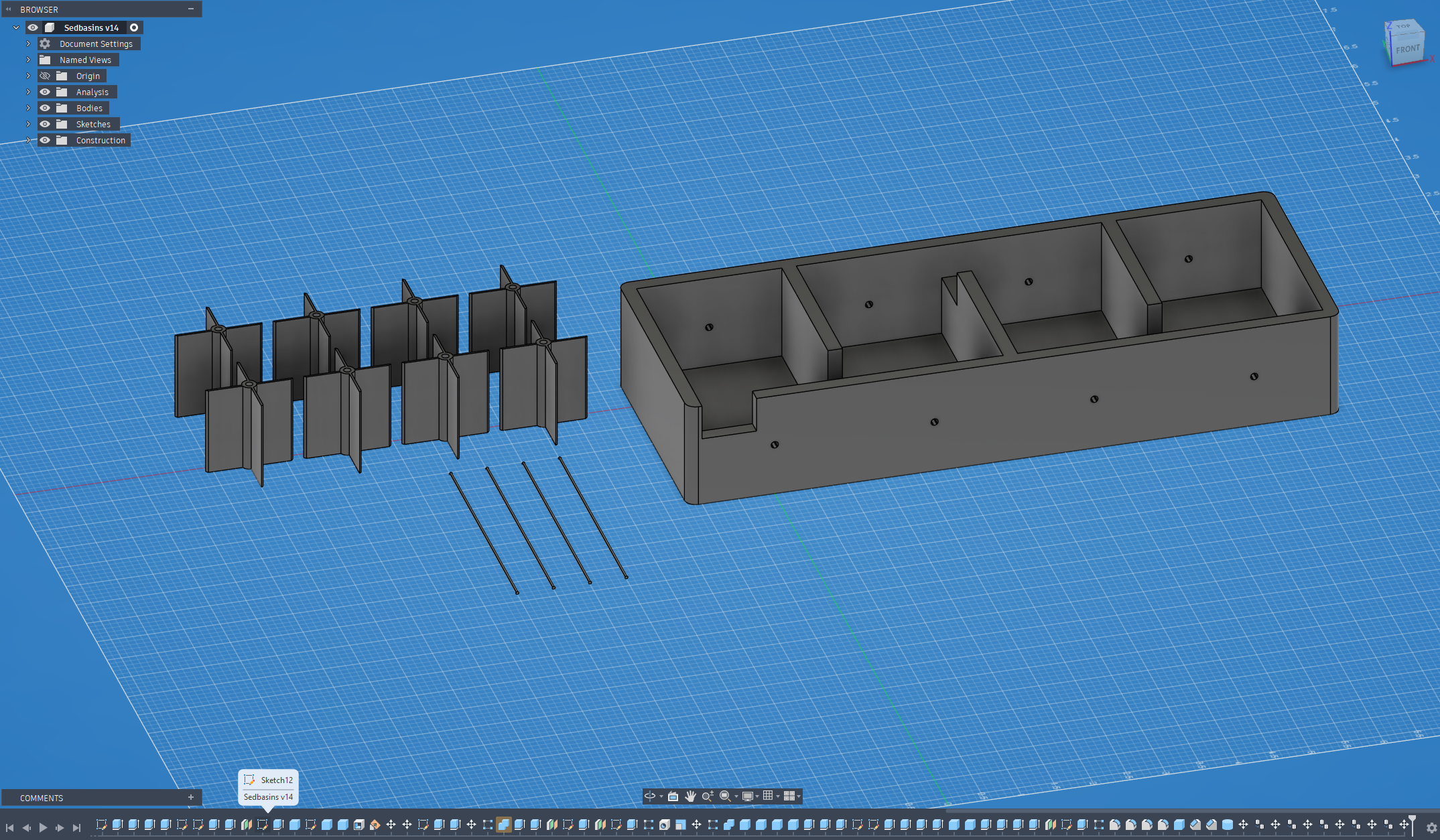This screenshot has width=1440, height=840.
Task: Show the hidden Origin folder
Action: [45, 76]
